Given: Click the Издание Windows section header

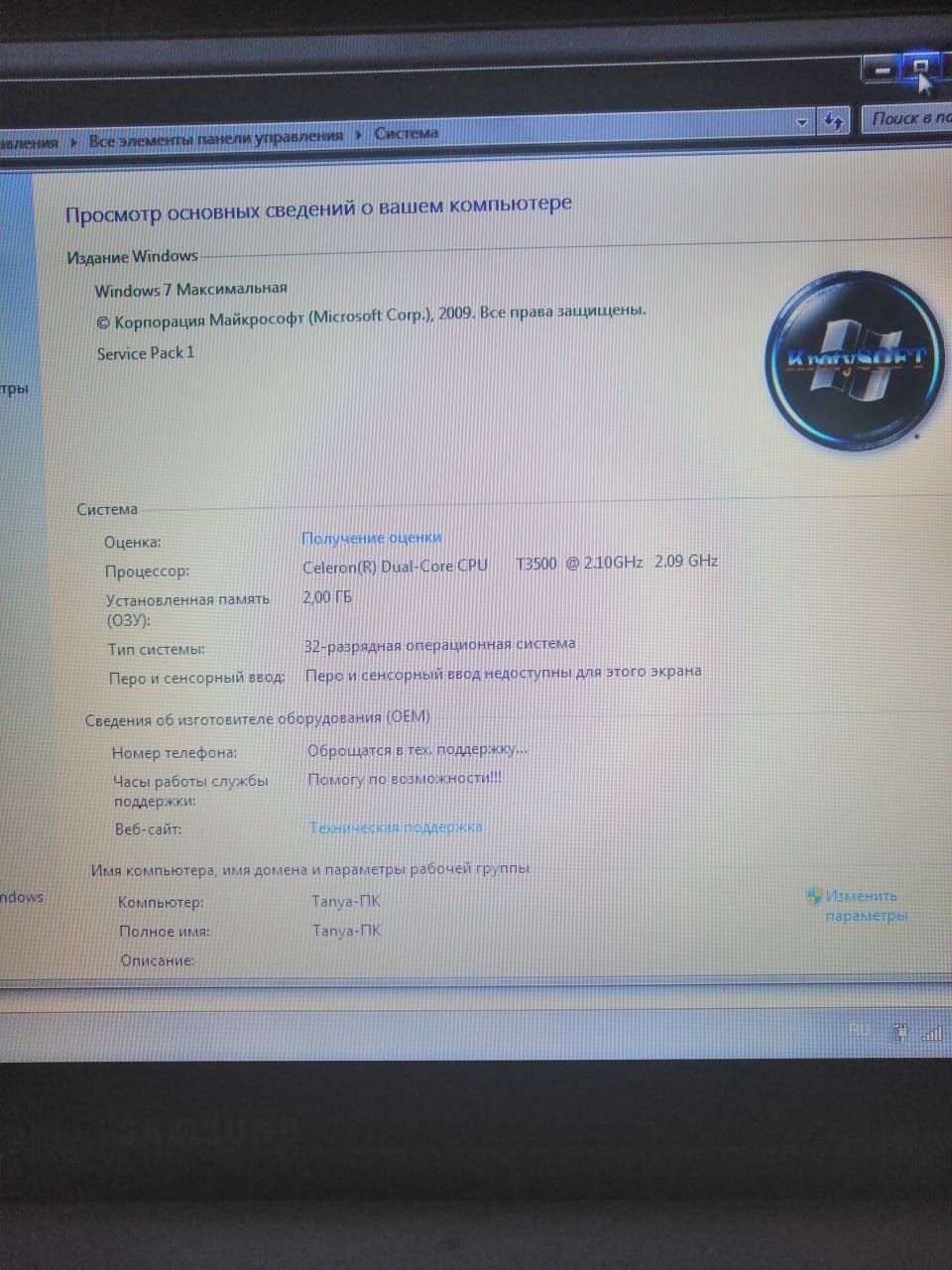Looking at the screenshot, I should click(x=132, y=256).
